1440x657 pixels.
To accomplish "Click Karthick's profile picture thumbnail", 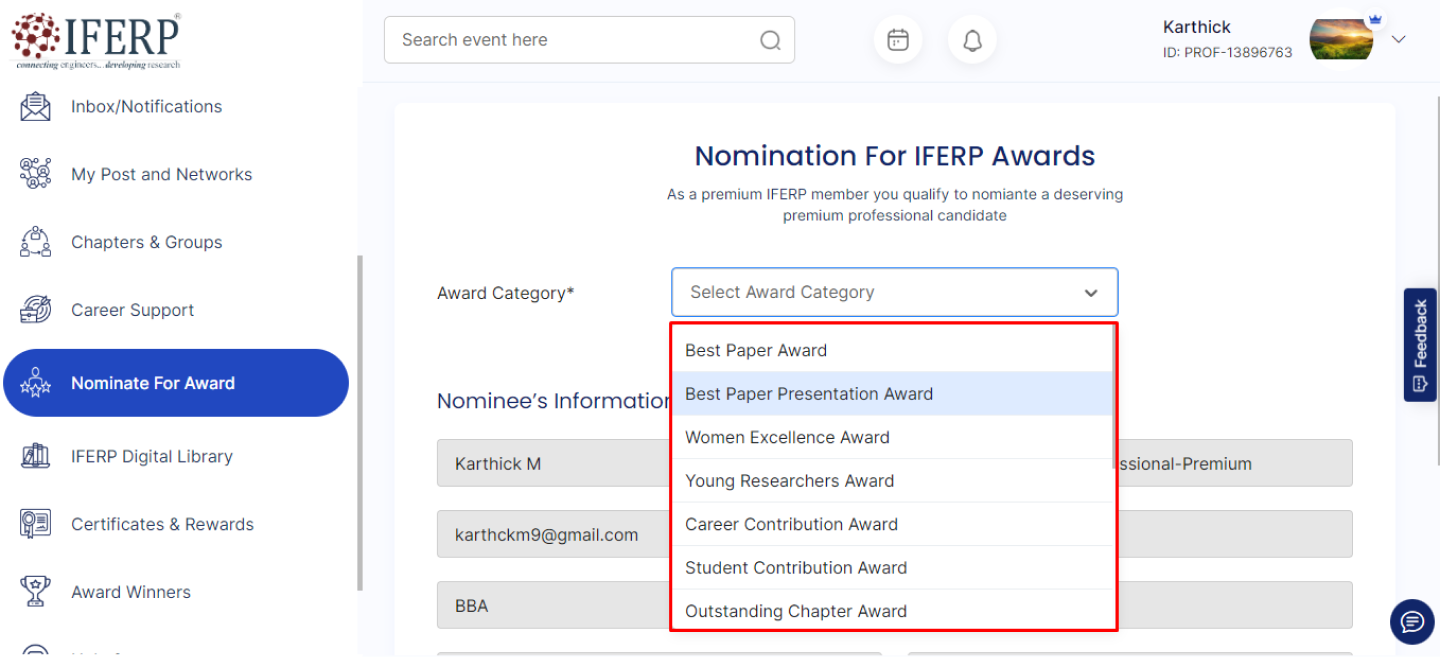I will click(x=1341, y=40).
